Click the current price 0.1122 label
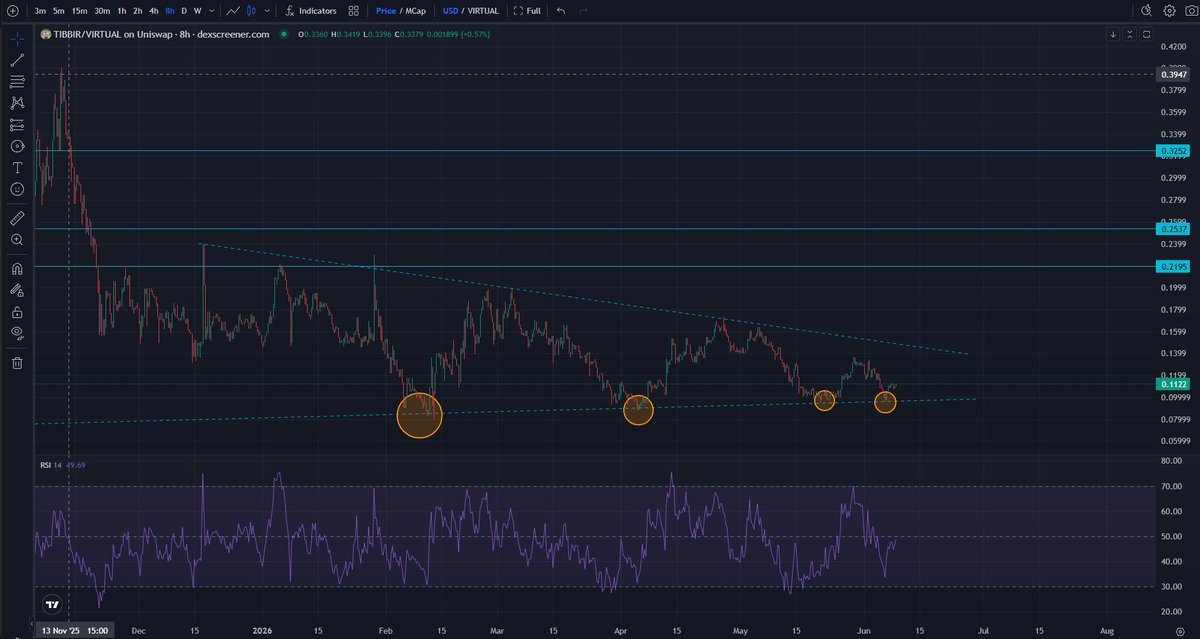This screenshot has height=639, width=1200. pos(1172,384)
